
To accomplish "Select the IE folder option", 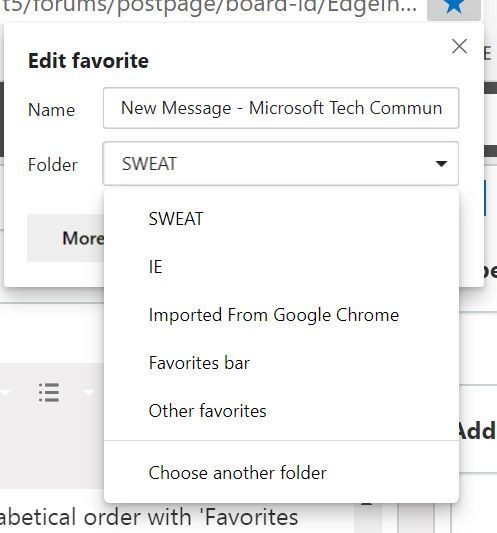I will pyautogui.click(x=281, y=266).
